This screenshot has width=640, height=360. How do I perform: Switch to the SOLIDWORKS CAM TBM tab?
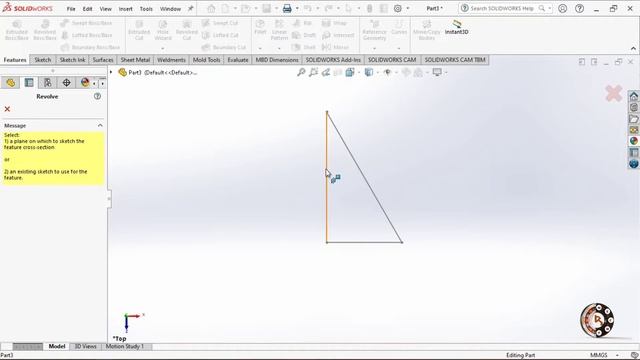tap(455, 60)
